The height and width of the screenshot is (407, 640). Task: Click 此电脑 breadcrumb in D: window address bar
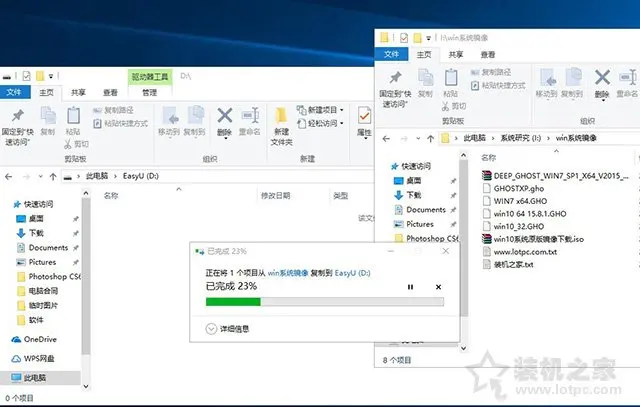pyautogui.click(x=97, y=176)
